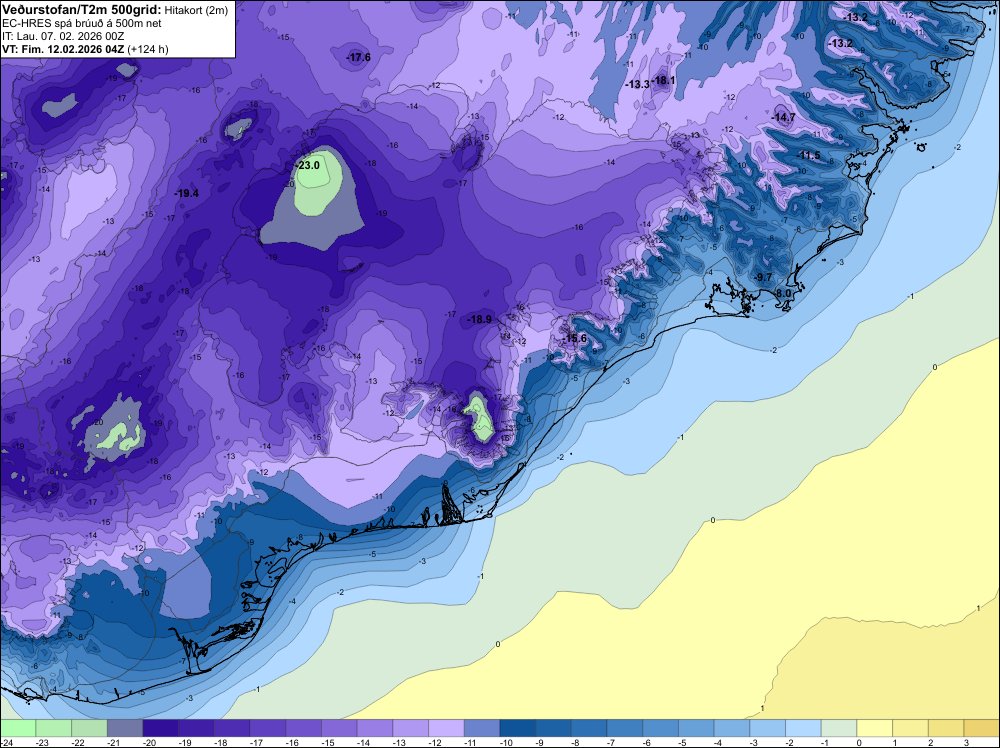The image size is (1000, 748).
Task: Click the -8.0 coastal temperature label
Action: [x=783, y=293]
